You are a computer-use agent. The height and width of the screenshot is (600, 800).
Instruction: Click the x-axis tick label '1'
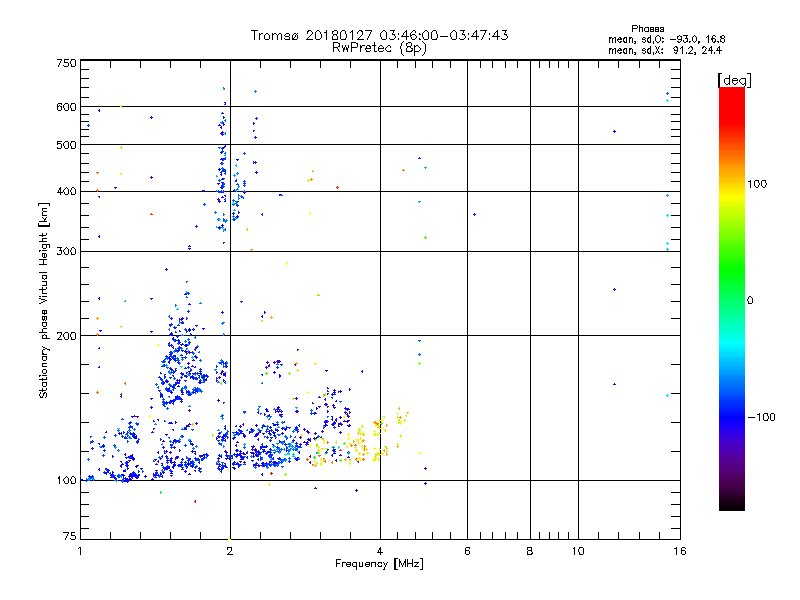click(80, 551)
